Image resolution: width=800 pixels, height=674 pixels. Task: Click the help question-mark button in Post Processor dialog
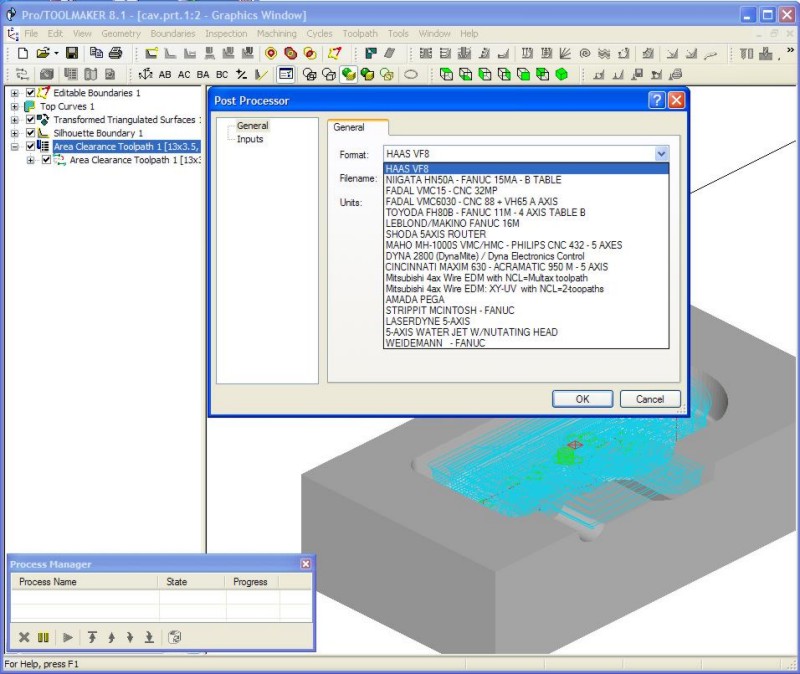coord(657,100)
